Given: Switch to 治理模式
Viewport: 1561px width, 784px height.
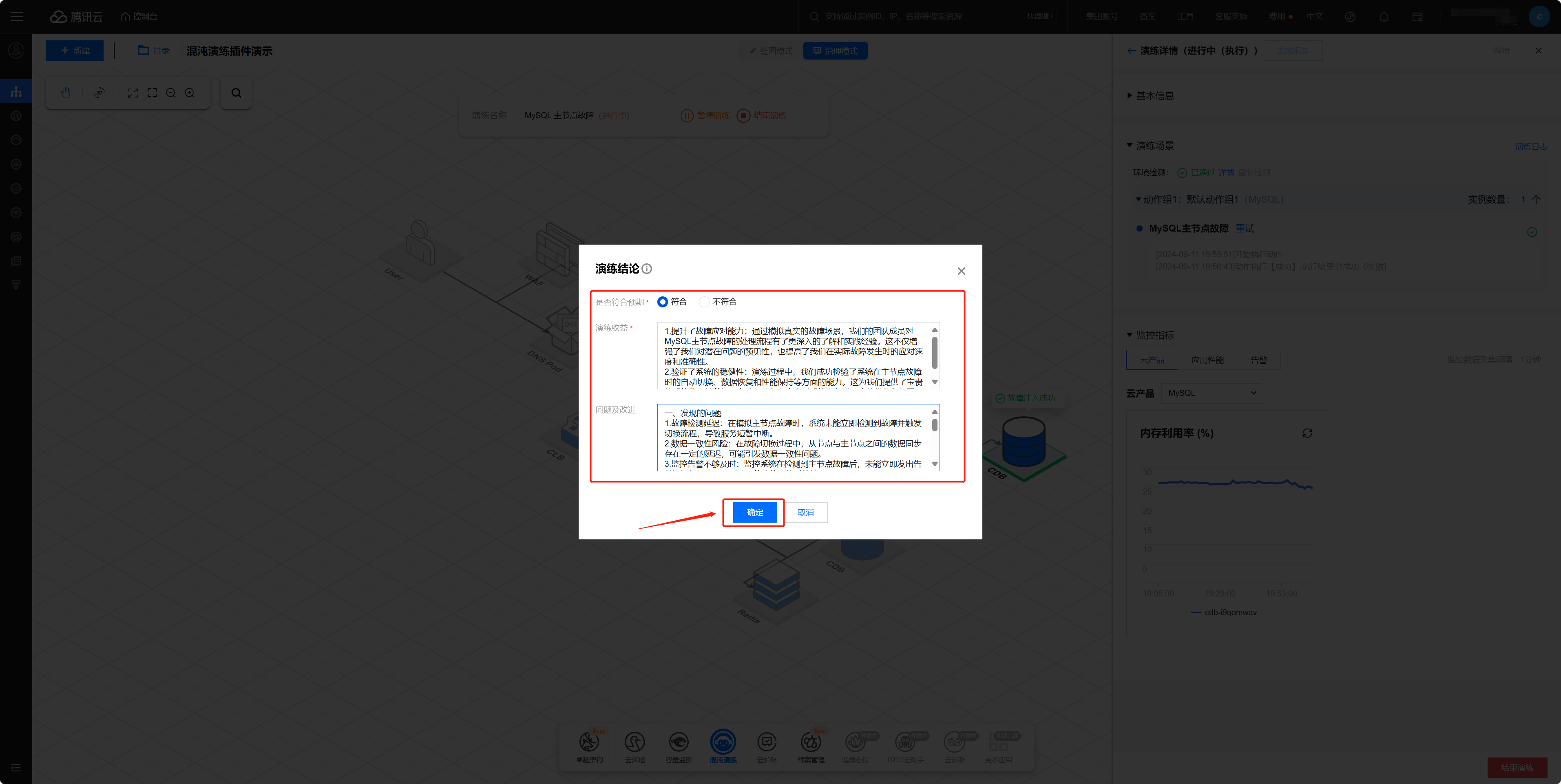Looking at the screenshot, I should click(835, 51).
